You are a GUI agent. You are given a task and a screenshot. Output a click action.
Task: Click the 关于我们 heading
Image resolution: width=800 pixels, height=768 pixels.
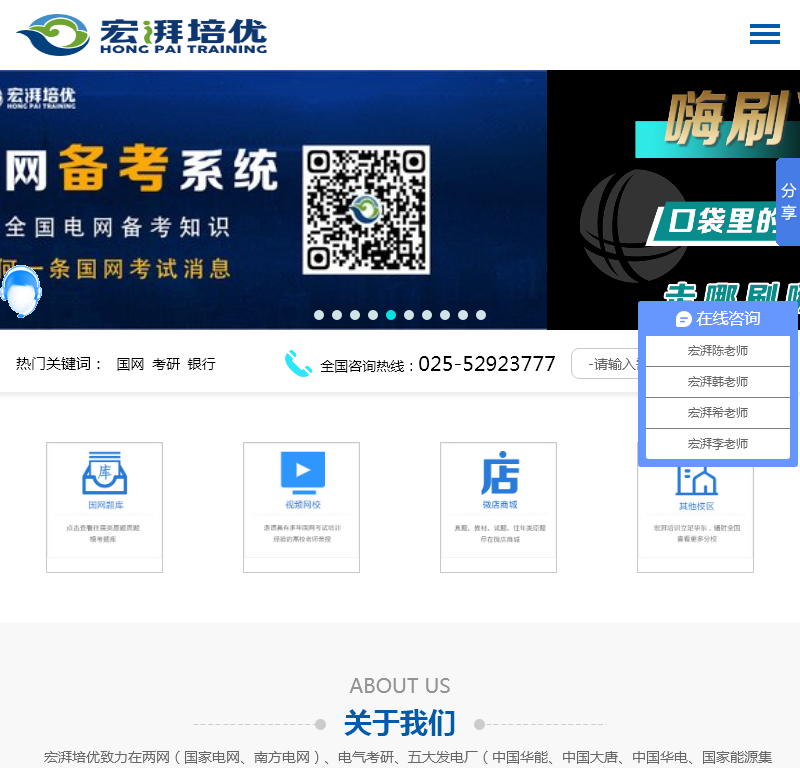coord(400,723)
